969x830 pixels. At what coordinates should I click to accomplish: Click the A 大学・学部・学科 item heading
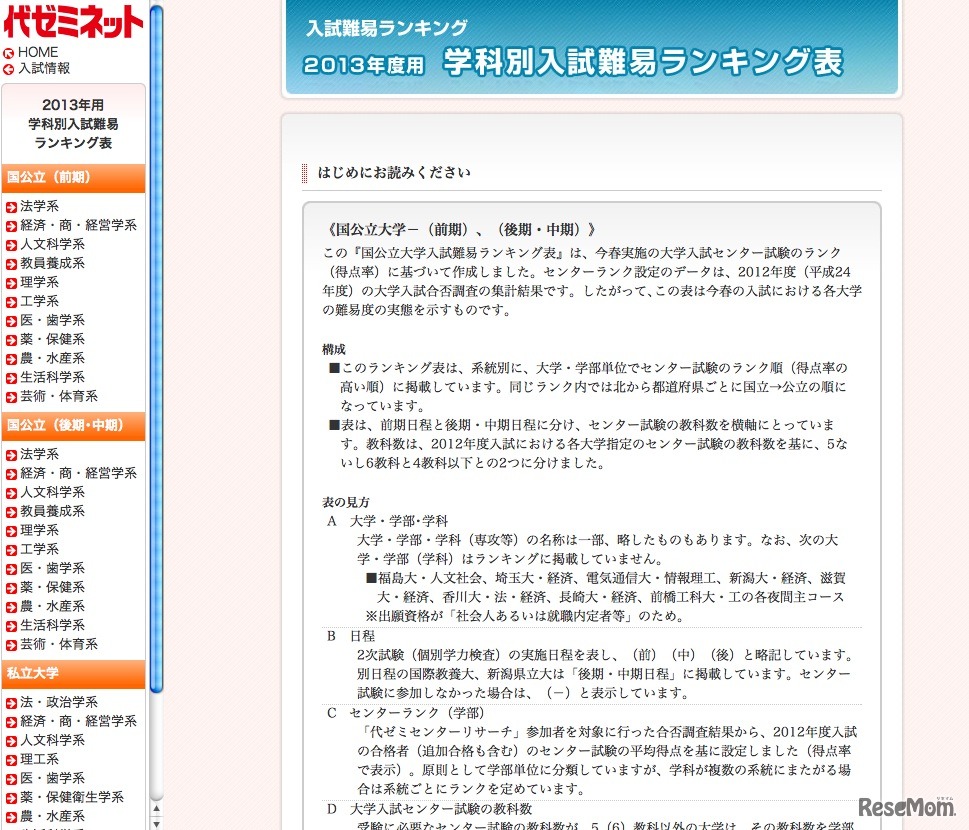[387, 522]
